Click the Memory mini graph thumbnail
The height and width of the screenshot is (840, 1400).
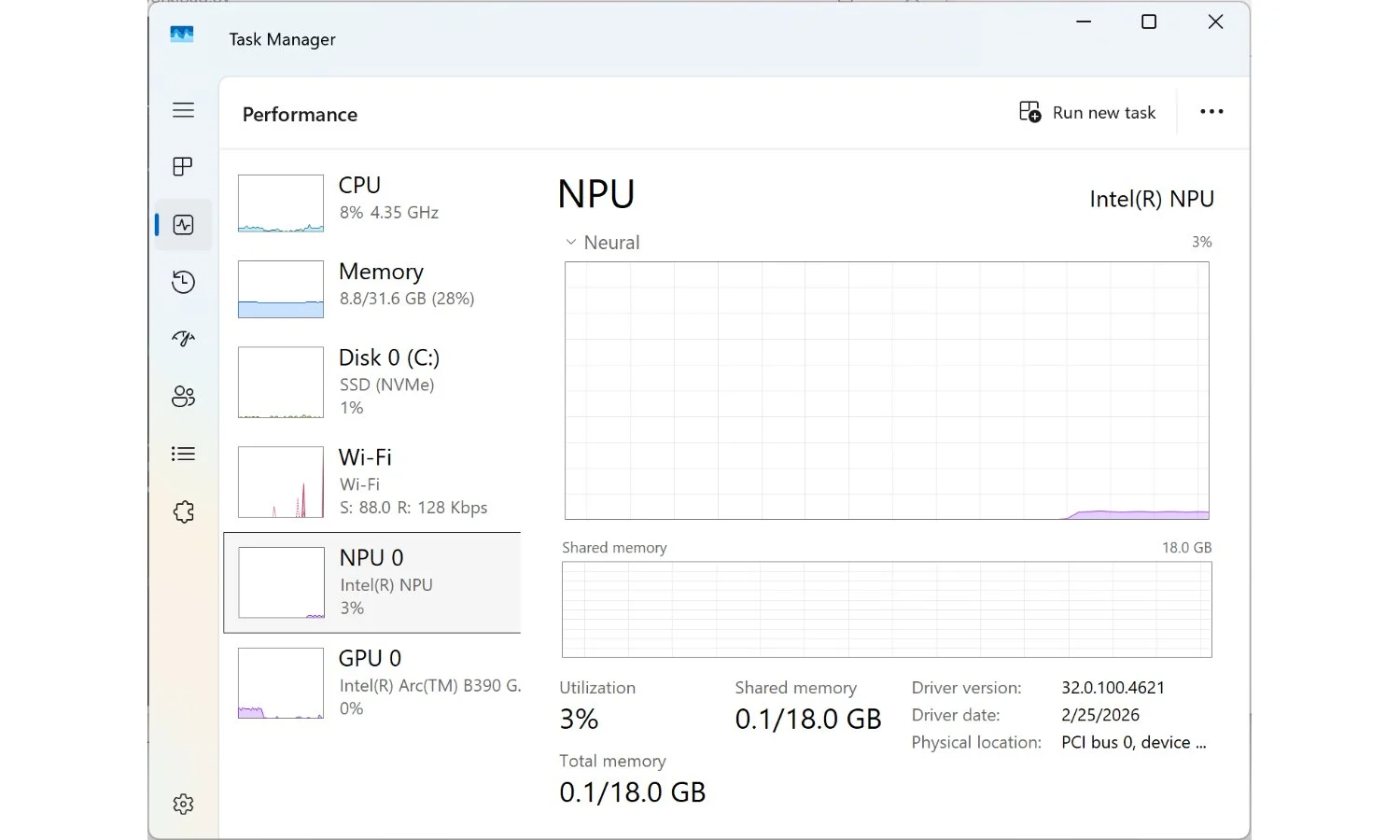(x=281, y=289)
